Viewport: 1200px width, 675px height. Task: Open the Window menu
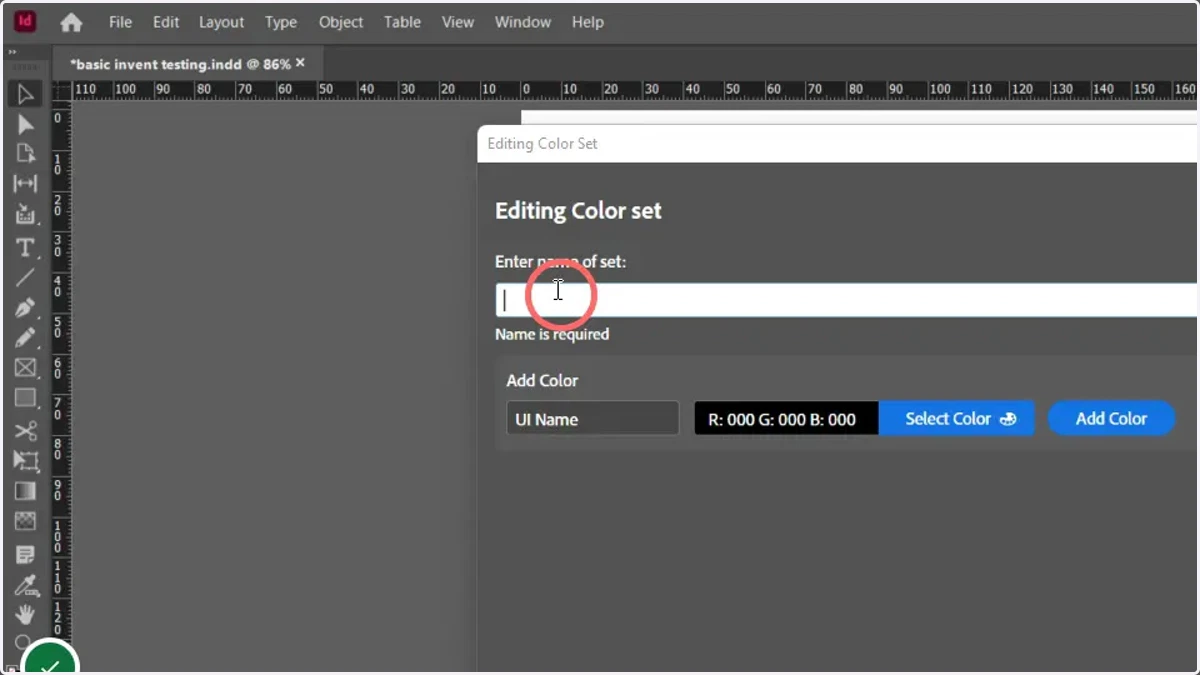(x=523, y=22)
